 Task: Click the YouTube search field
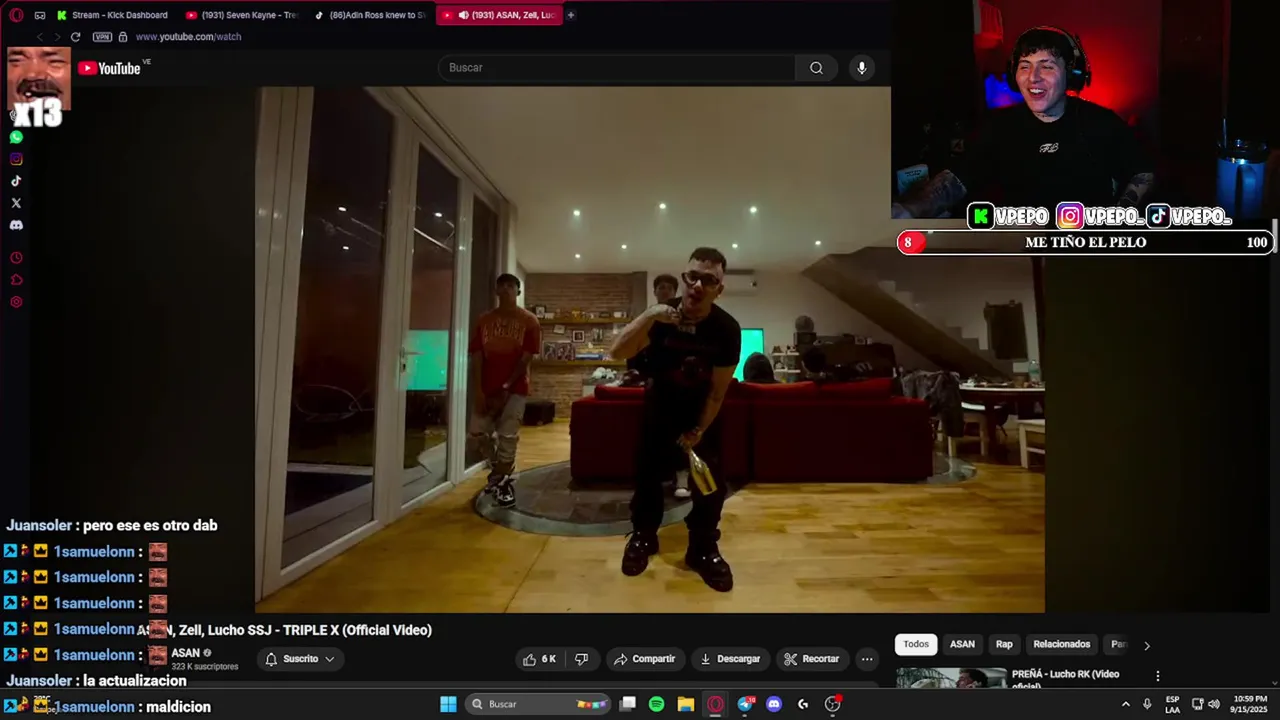click(x=617, y=68)
